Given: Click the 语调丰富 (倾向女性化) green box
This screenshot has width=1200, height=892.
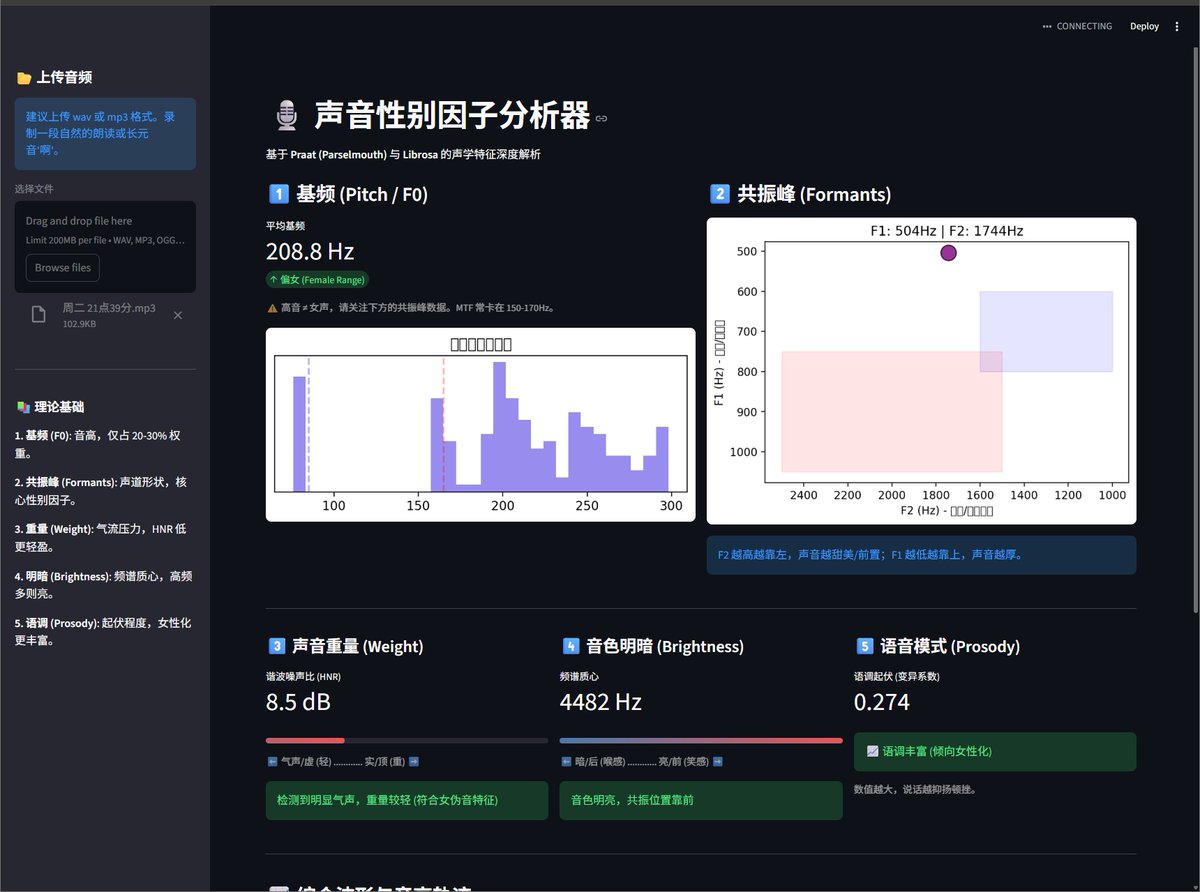Looking at the screenshot, I should tap(995, 752).
